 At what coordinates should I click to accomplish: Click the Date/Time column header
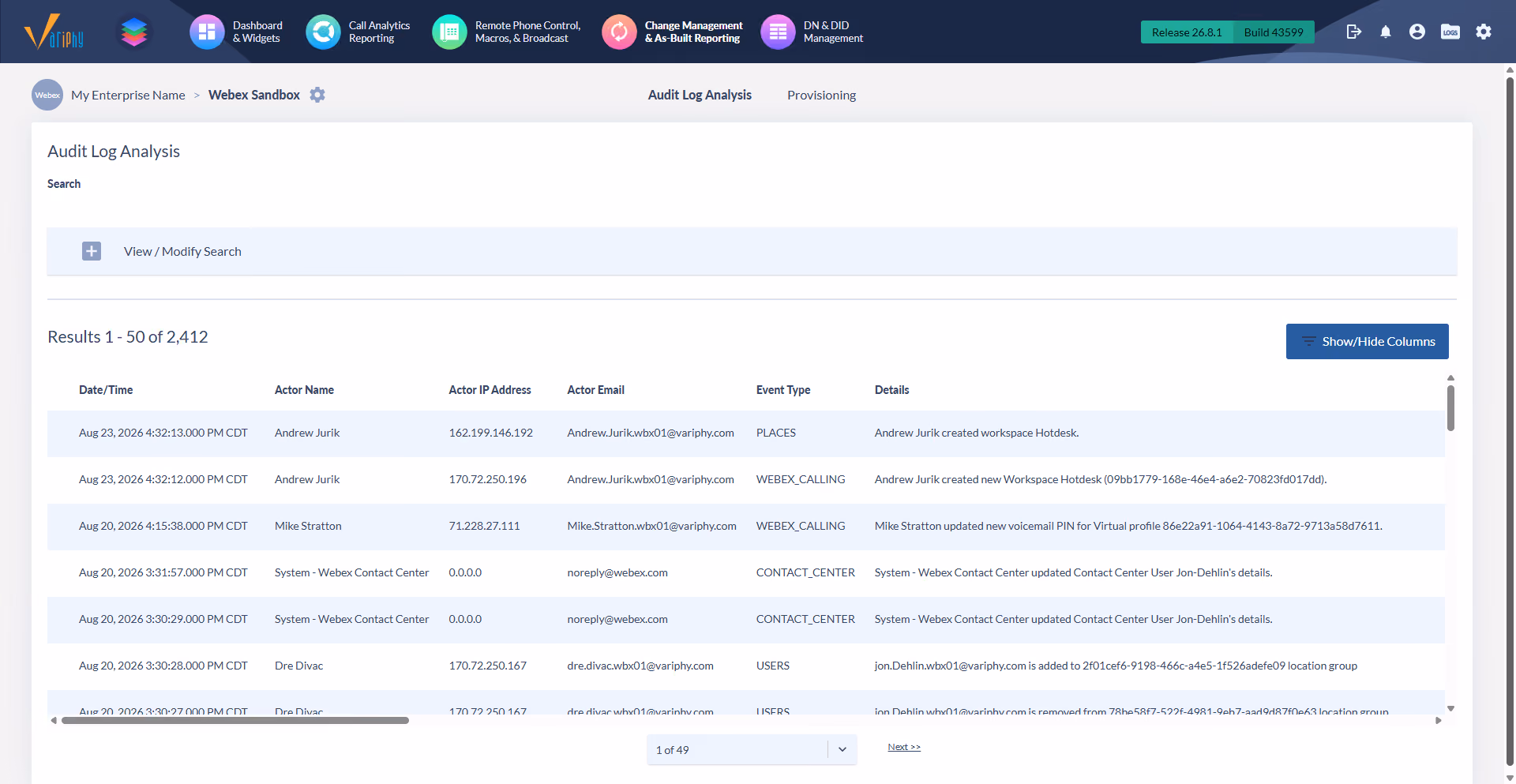[106, 390]
